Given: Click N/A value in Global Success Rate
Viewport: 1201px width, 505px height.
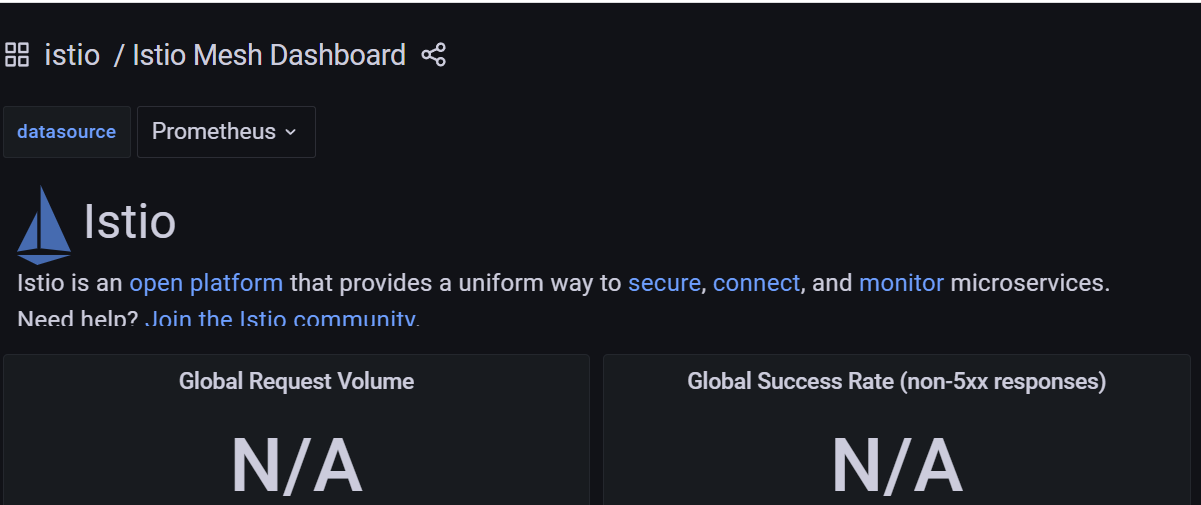Looking at the screenshot, I should [x=896, y=466].
